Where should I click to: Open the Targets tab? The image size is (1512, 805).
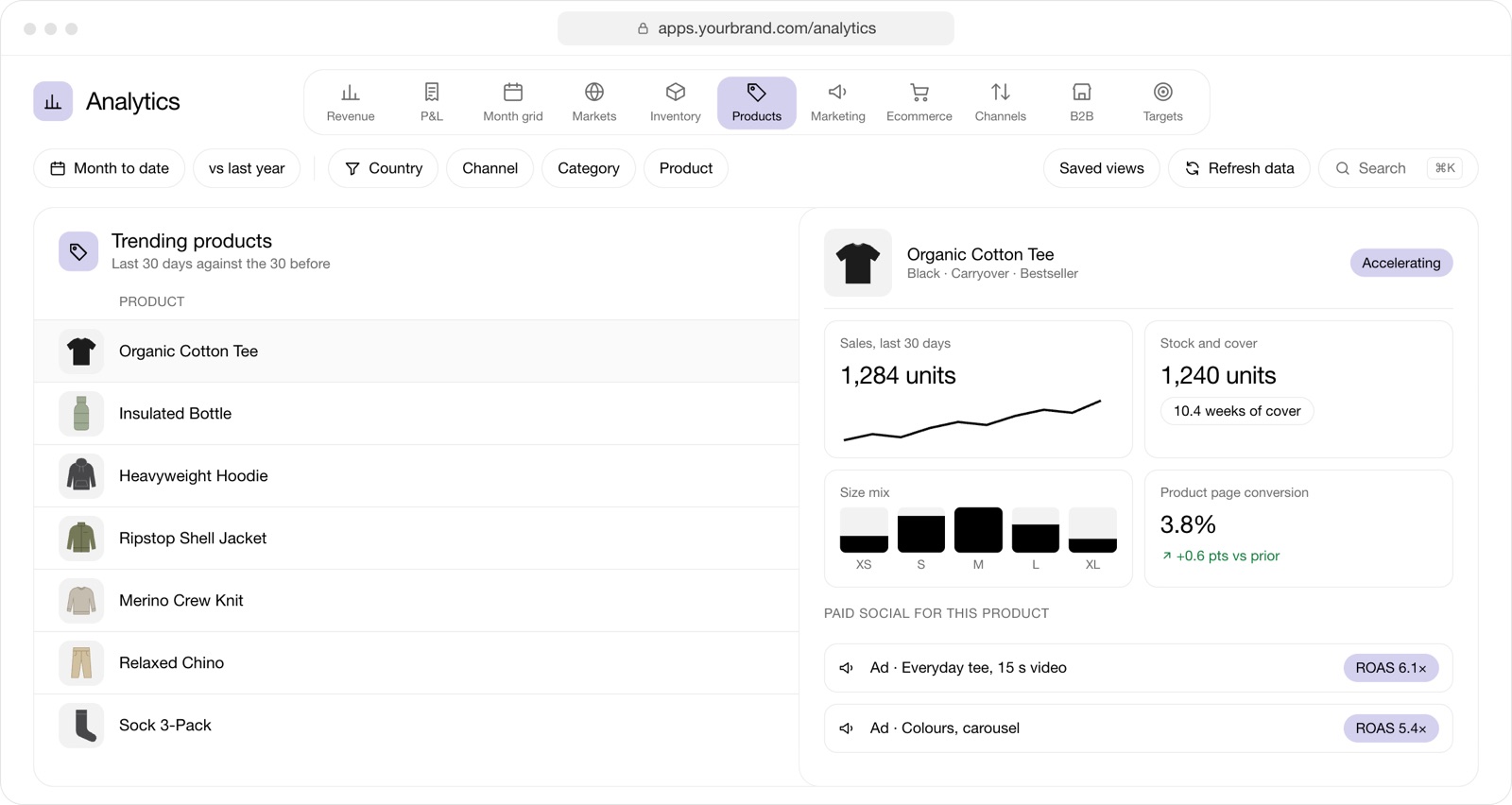[x=1163, y=103]
